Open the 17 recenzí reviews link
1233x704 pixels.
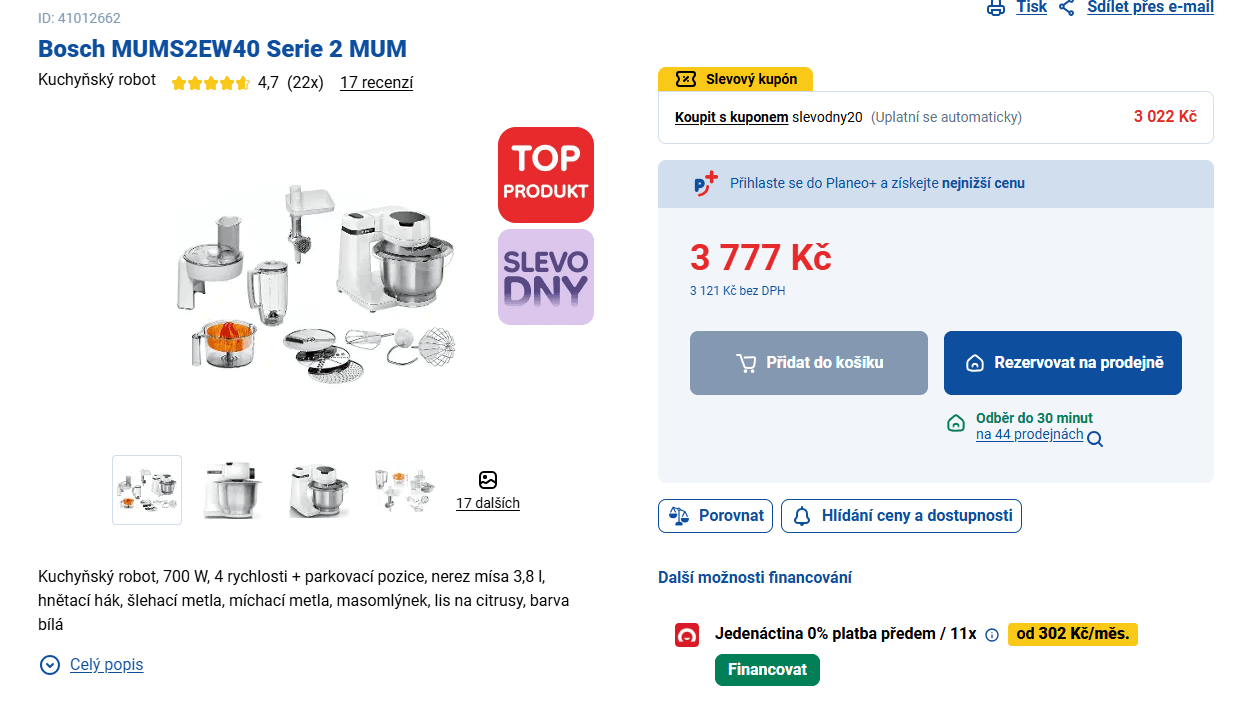point(376,83)
